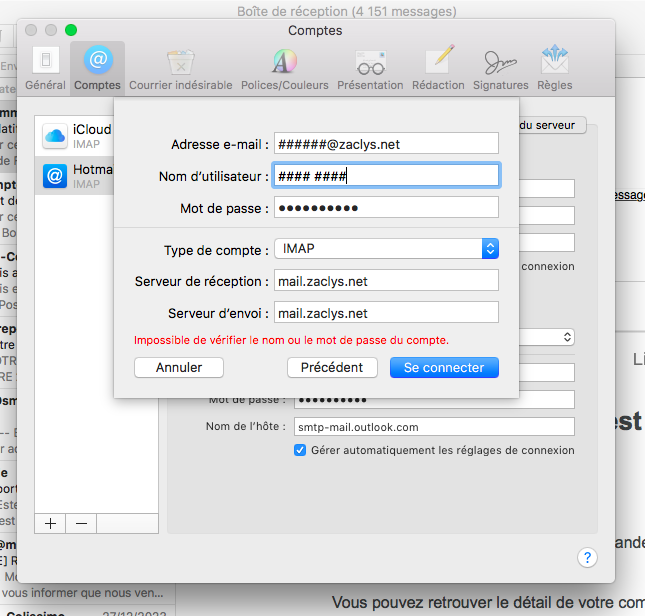Screen dimensions: 645x616
Task: Open Polices/Couleurs preferences
Action: pyautogui.click(x=284, y=67)
